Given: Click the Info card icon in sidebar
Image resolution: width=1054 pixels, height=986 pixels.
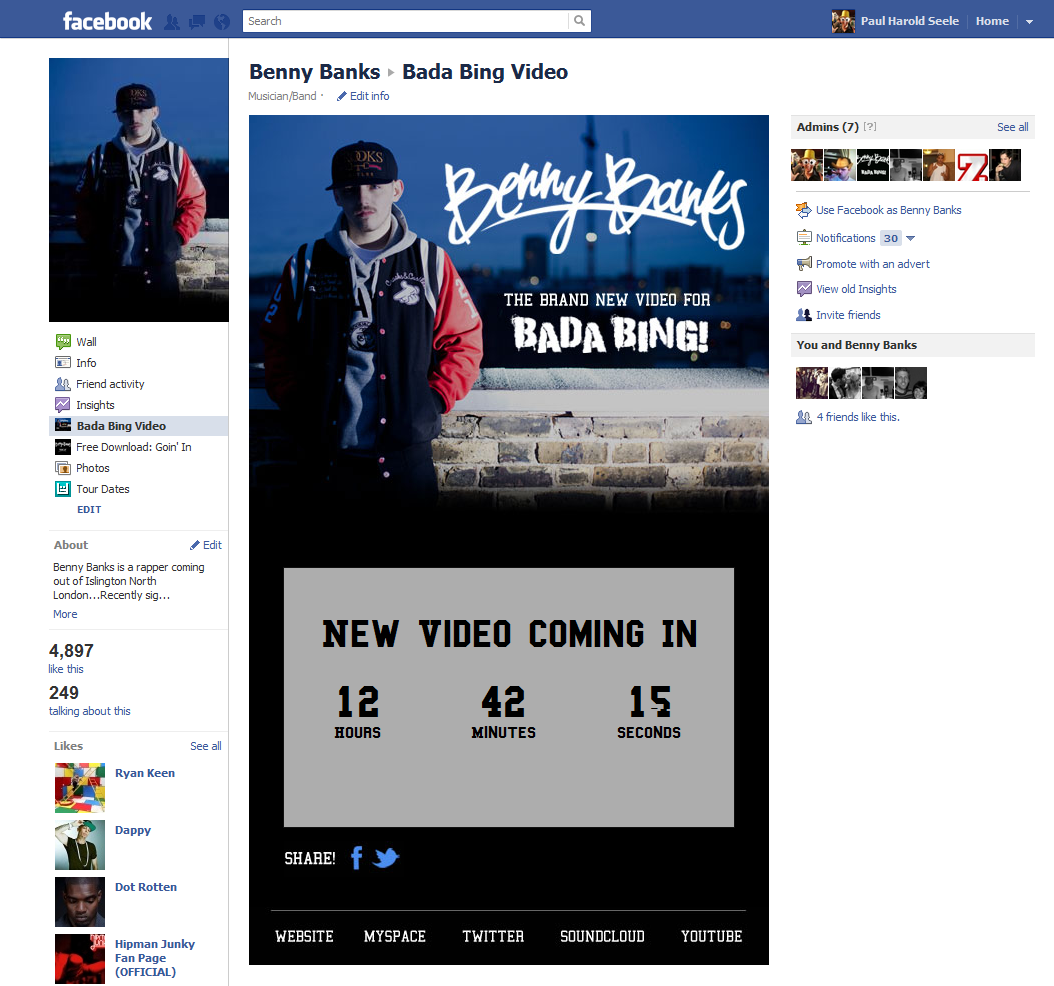Looking at the screenshot, I should 63,363.
